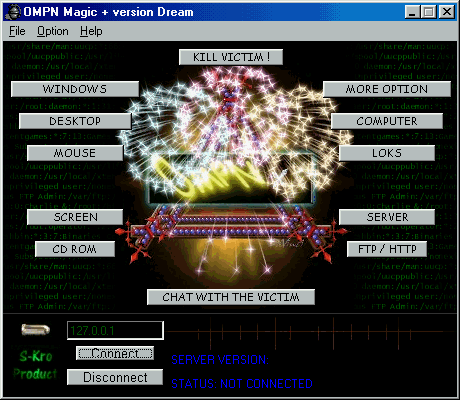Image resolution: width=460 pixels, height=400 pixels.
Task: Choose the SCREEN button
Action: click(x=75, y=217)
